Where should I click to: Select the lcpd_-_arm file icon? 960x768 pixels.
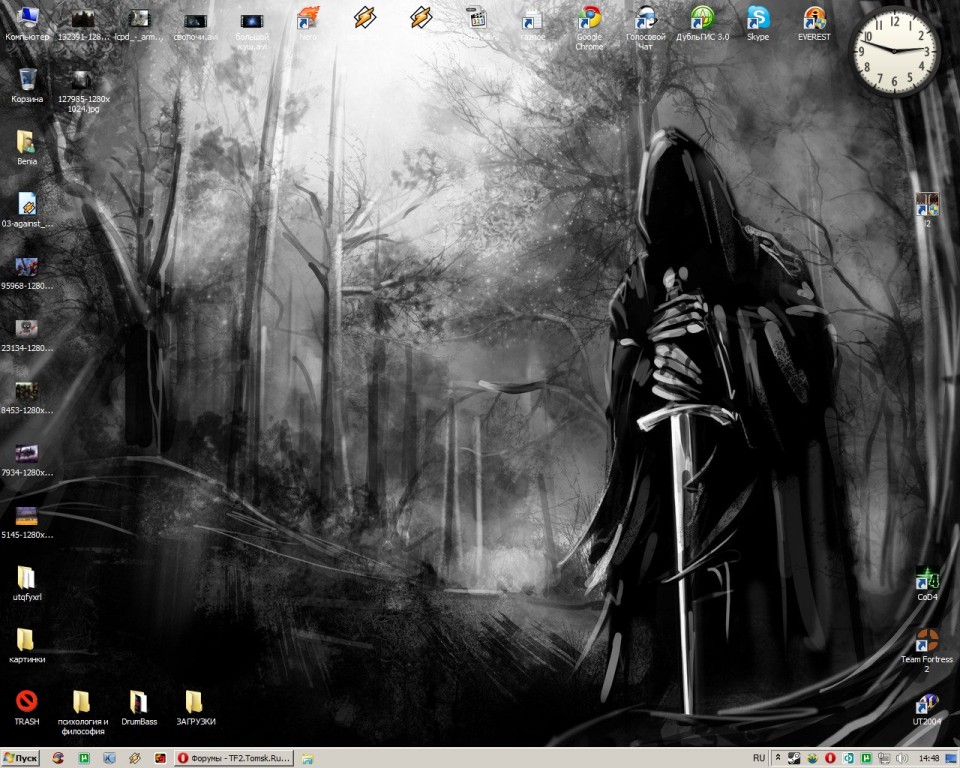139,23
